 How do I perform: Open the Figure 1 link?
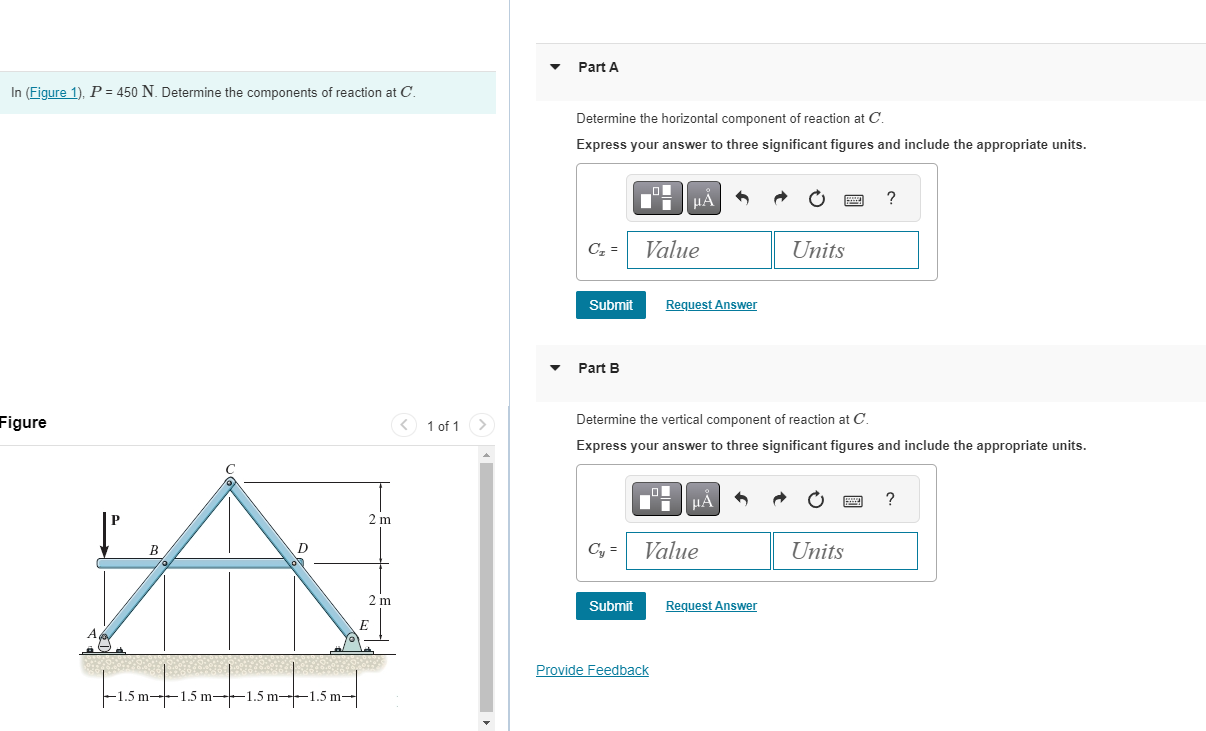coord(51,92)
